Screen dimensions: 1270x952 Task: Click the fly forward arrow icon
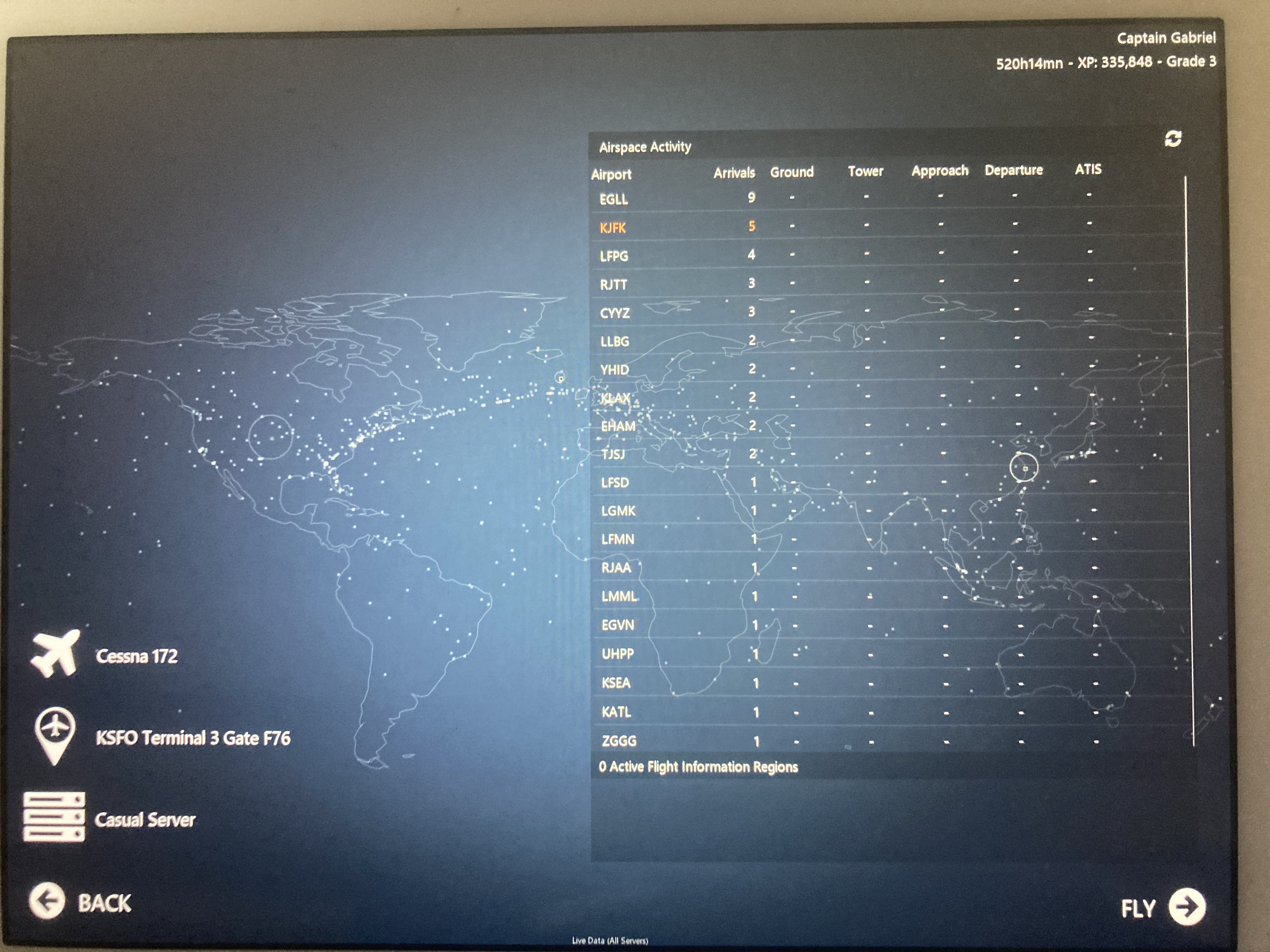click(x=1187, y=907)
